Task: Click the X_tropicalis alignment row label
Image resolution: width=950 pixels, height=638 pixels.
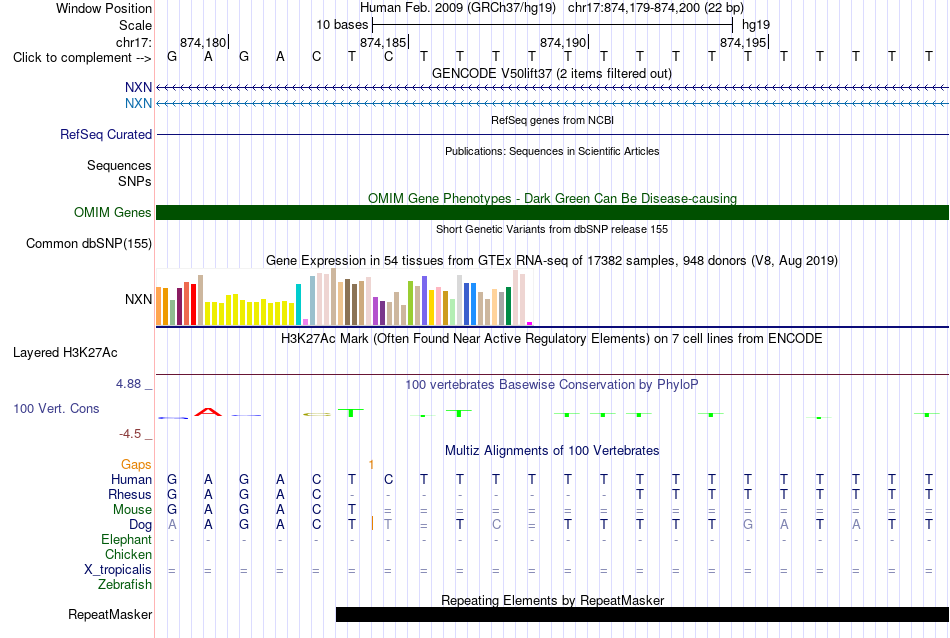Action: pos(118,570)
